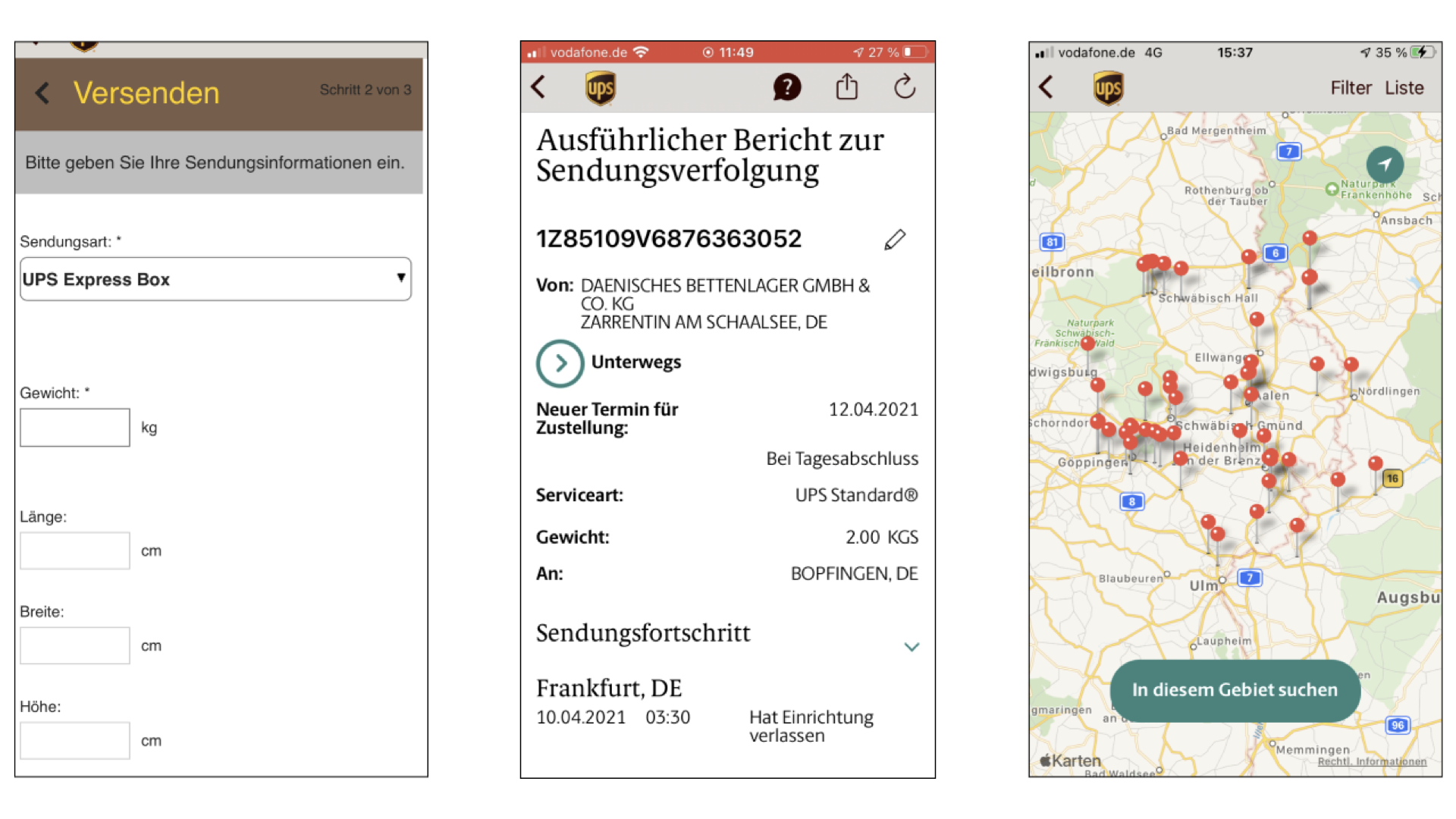The width and height of the screenshot is (1456, 819).
Task: Open the Filter menu on the map
Action: (x=1351, y=87)
